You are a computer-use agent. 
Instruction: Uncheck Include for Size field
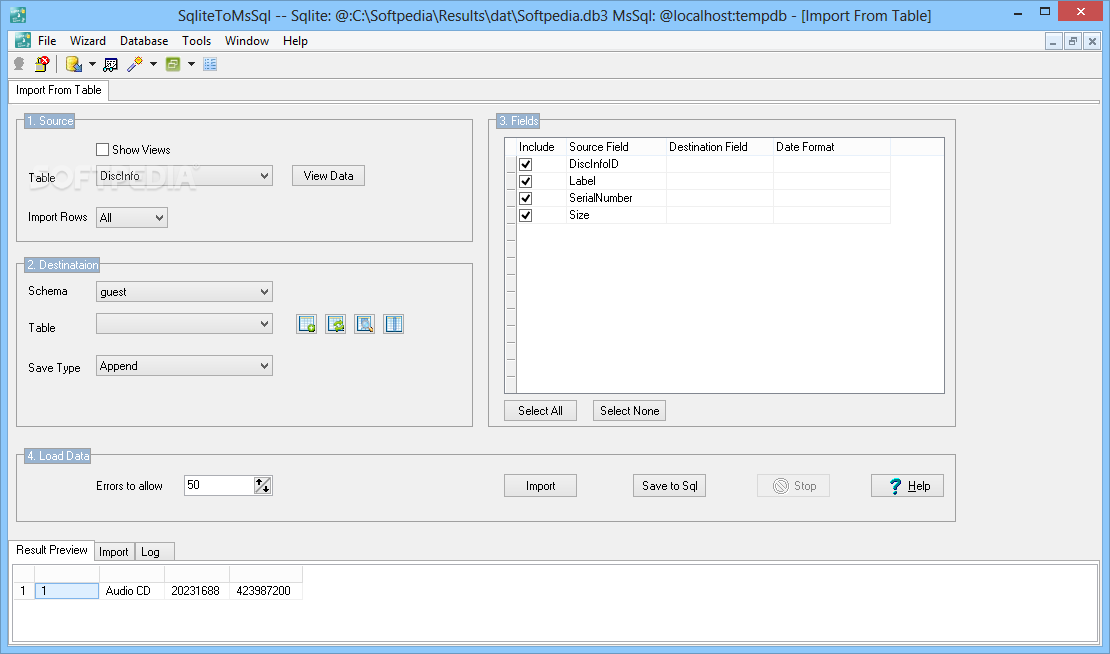pos(525,215)
